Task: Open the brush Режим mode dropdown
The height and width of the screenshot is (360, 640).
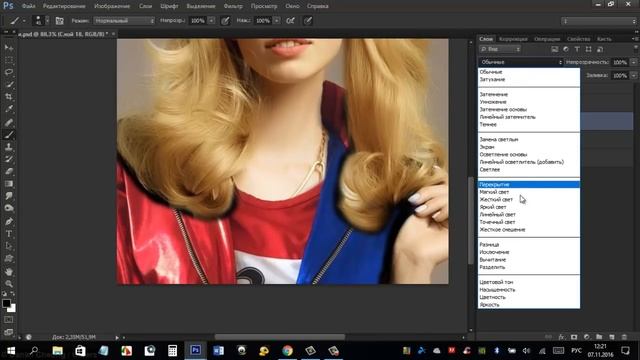Action: (124, 20)
